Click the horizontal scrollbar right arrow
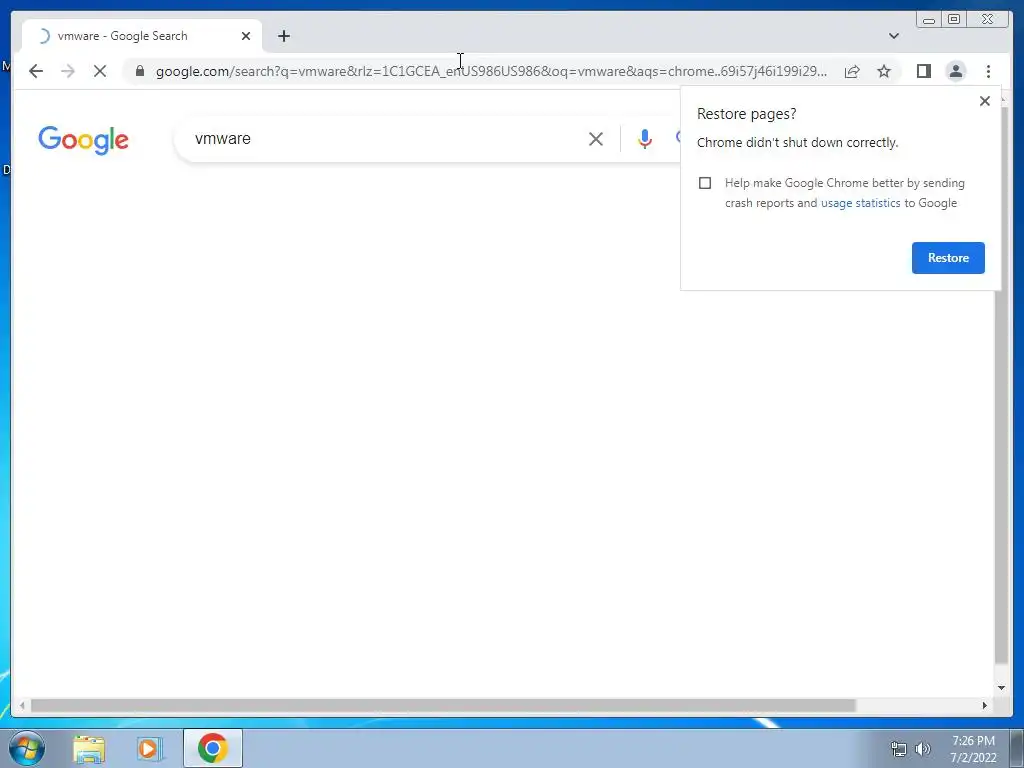This screenshot has height=768, width=1024. pyautogui.click(x=985, y=705)
